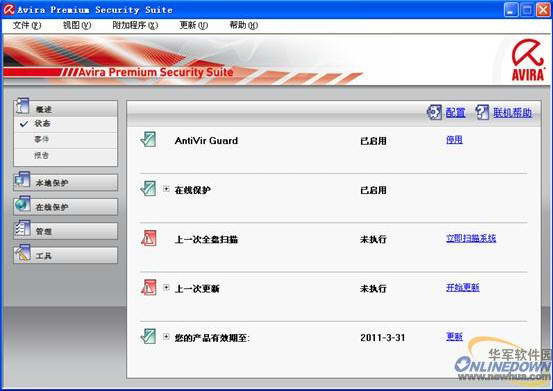Image resolution: width=553 pixels, height=391 pixels.
Task: Open the 附加程序(X) menu
Action: tap(135, 25)
